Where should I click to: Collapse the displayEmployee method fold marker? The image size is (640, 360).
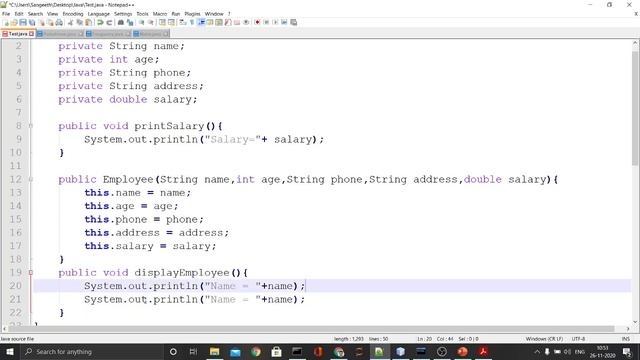(x=31, y=273)
